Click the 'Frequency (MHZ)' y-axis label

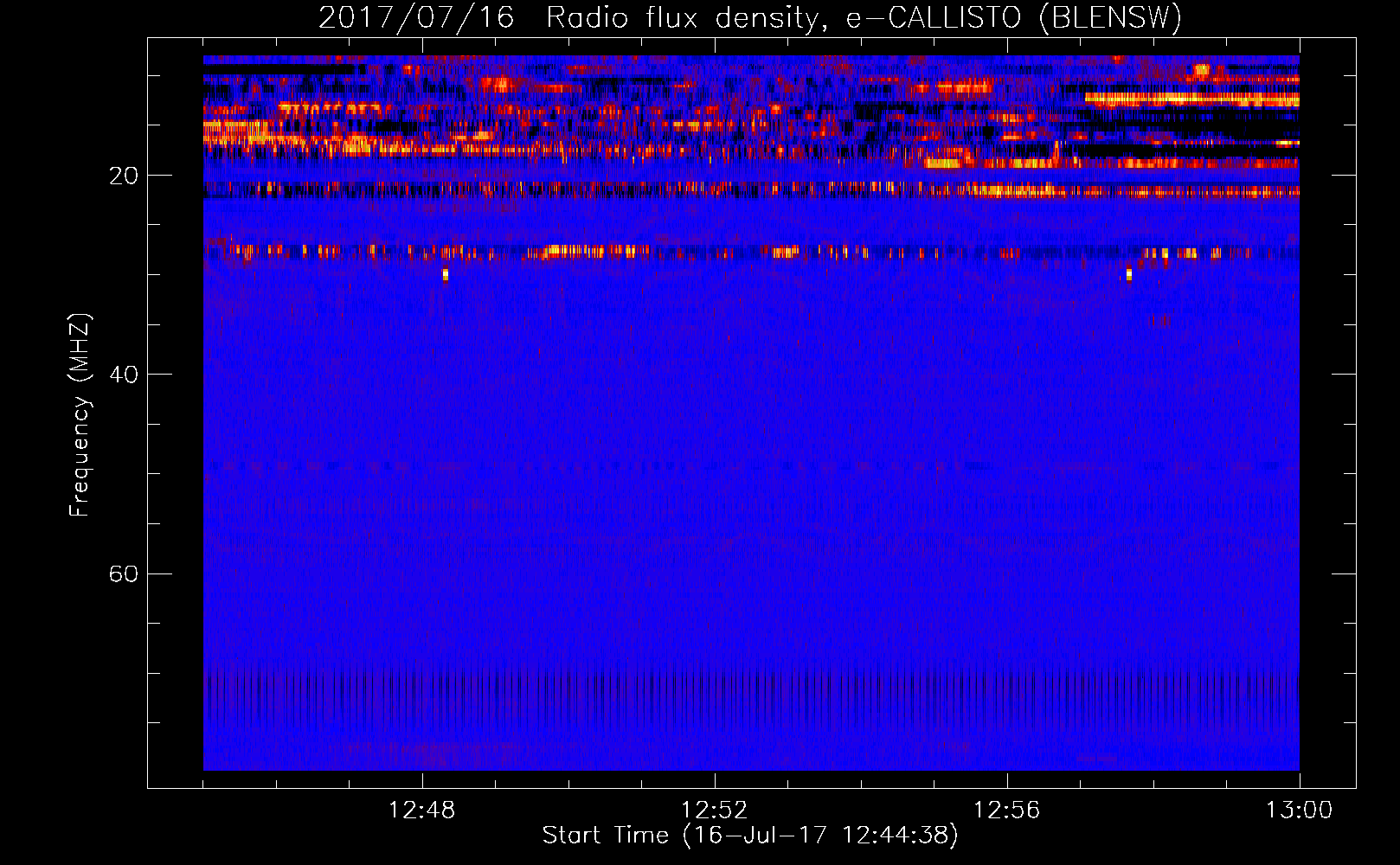[80, 415]
